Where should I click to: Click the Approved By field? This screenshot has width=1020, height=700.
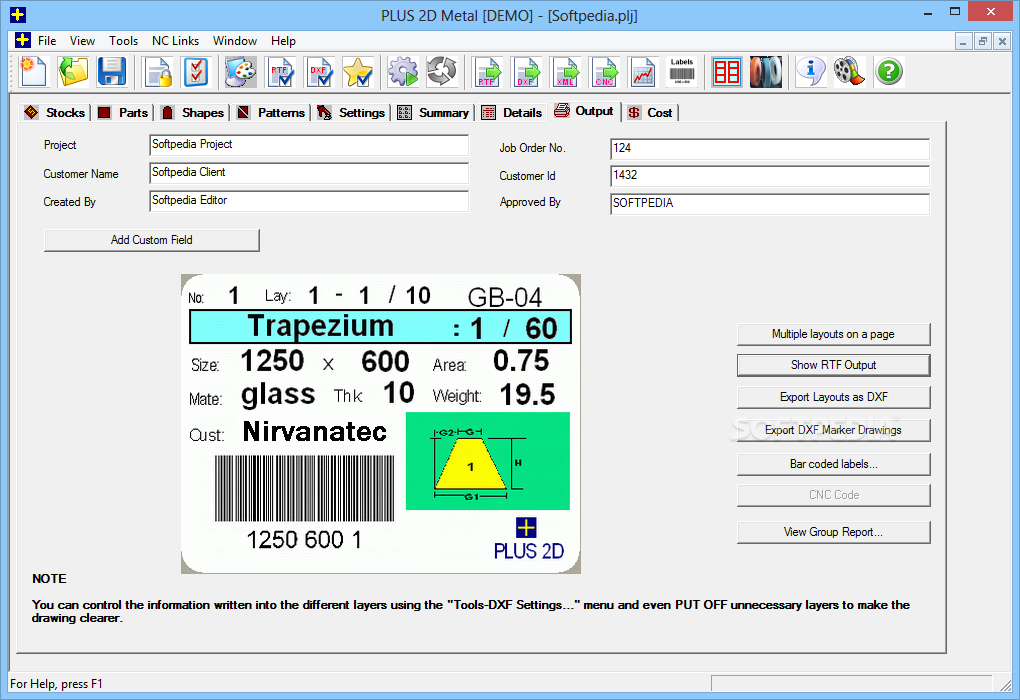point(770,204)
